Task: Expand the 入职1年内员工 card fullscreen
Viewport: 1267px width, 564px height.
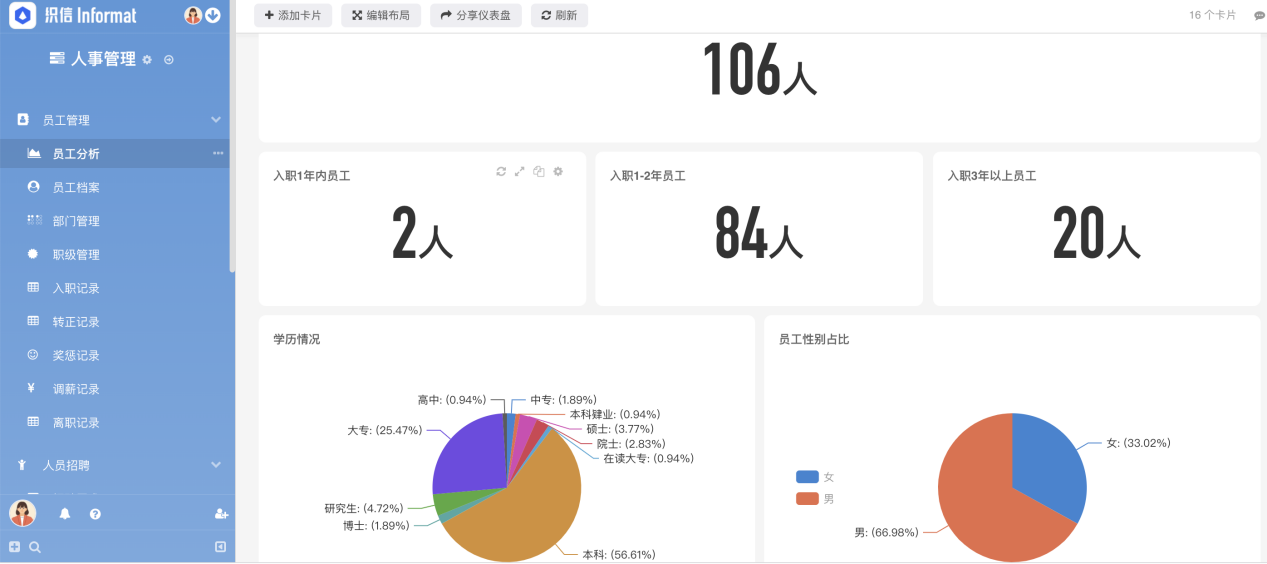Action: pos(520,172)
